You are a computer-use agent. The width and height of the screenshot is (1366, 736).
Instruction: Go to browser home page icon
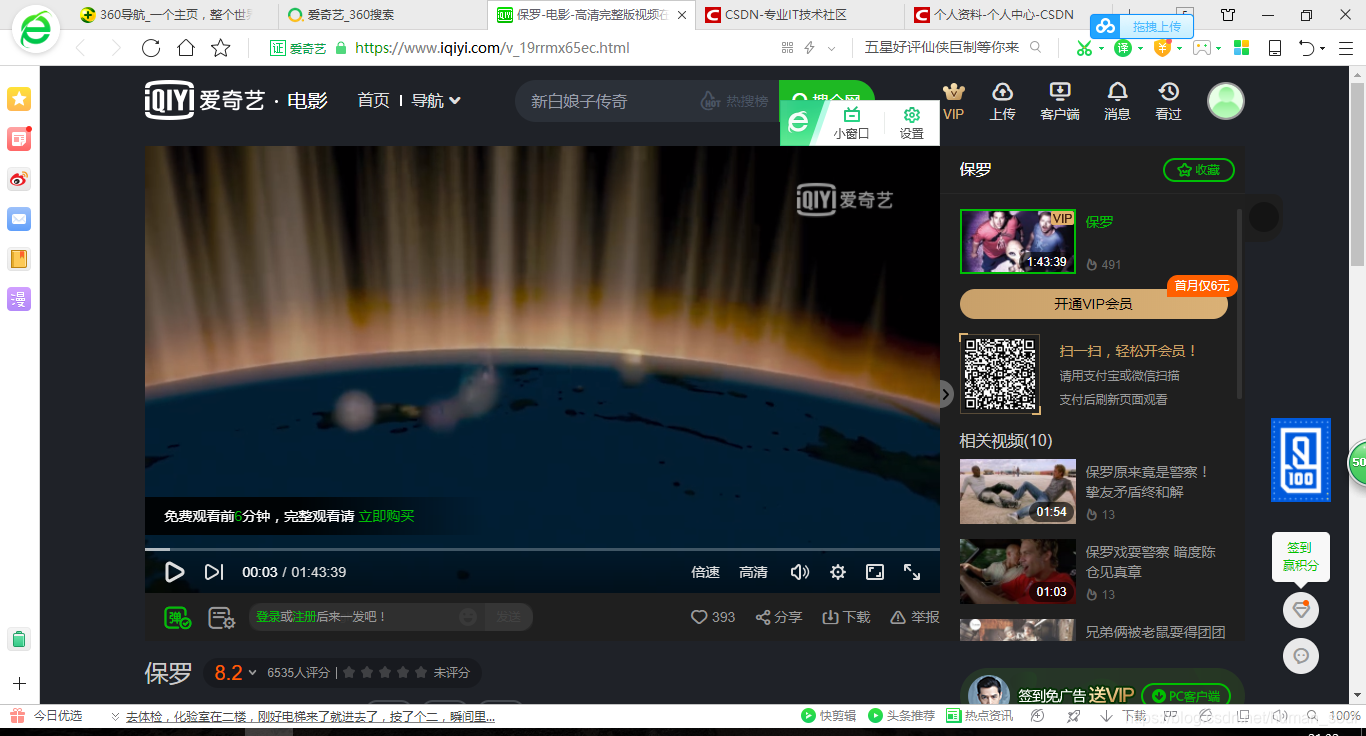(x=186, y=48)
